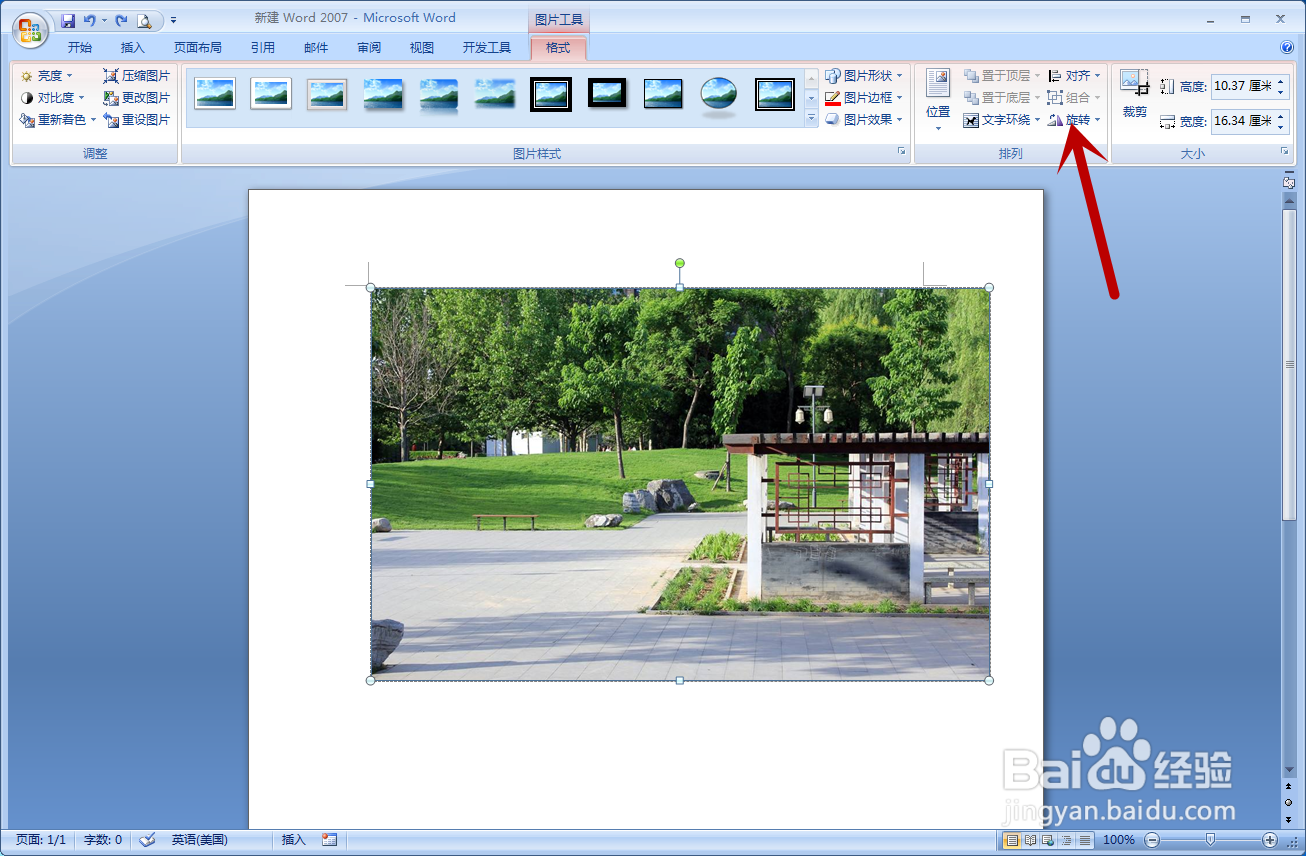The image size is (1306, 856).
Task: Click the proofing check icon in status bar
Action: (x=148, y=840)
